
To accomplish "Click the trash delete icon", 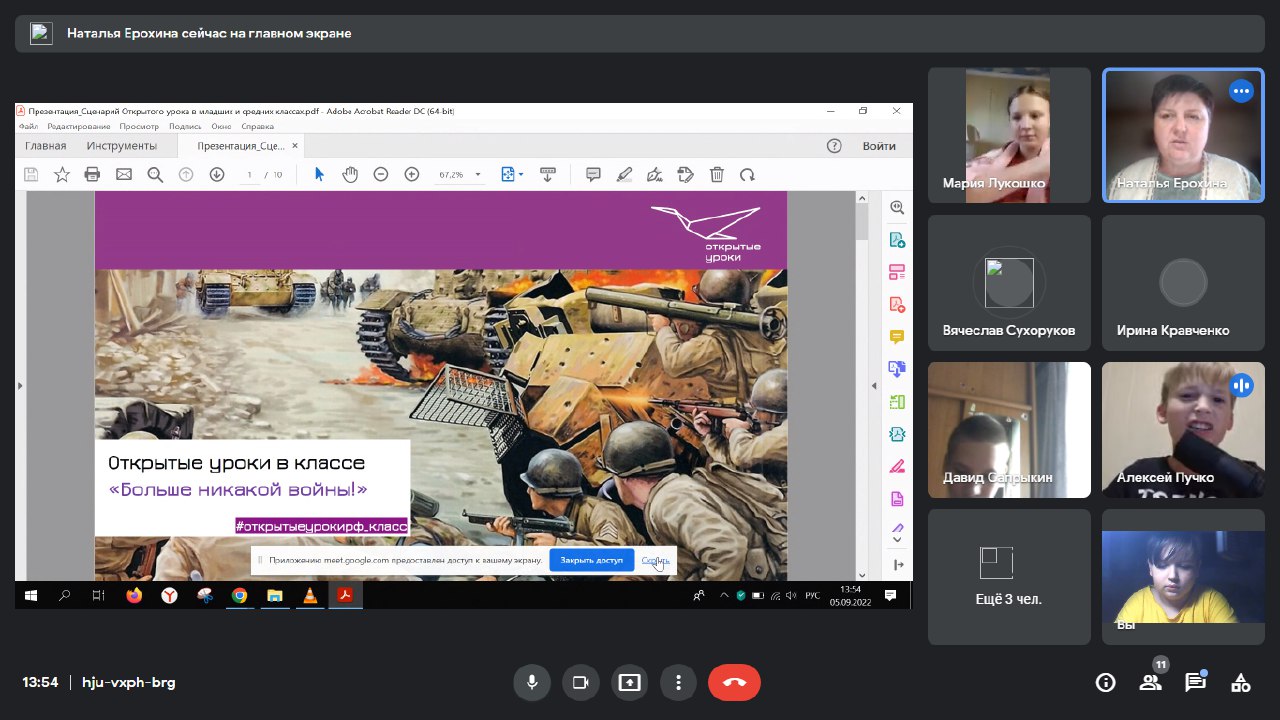I will 717,174.
